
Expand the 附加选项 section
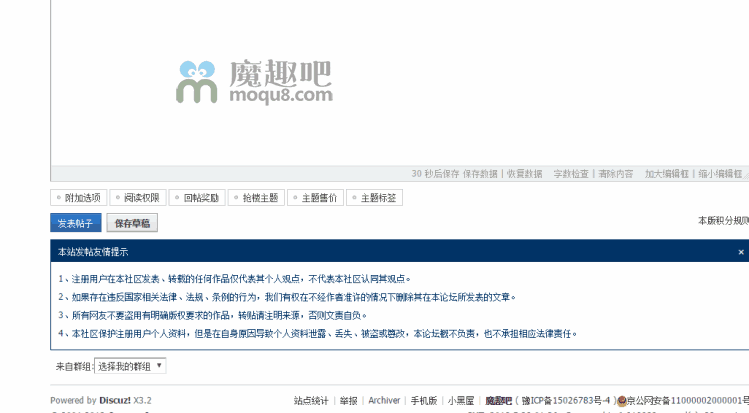click(x=78, y=198)
